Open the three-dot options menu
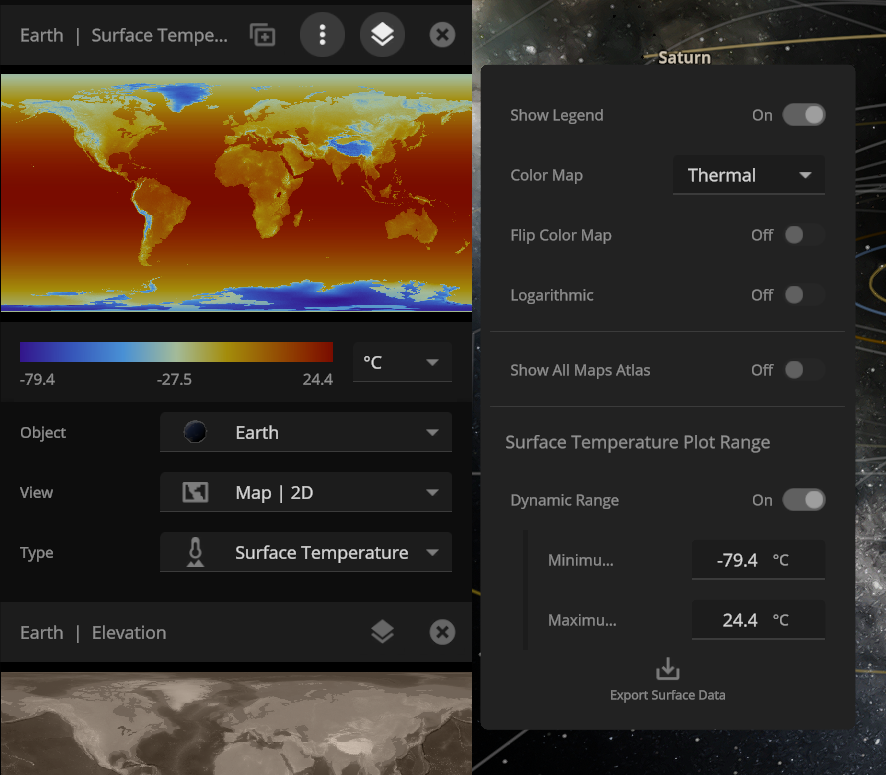The height and width of the screenshot is (775, 886). pos(322,35)
